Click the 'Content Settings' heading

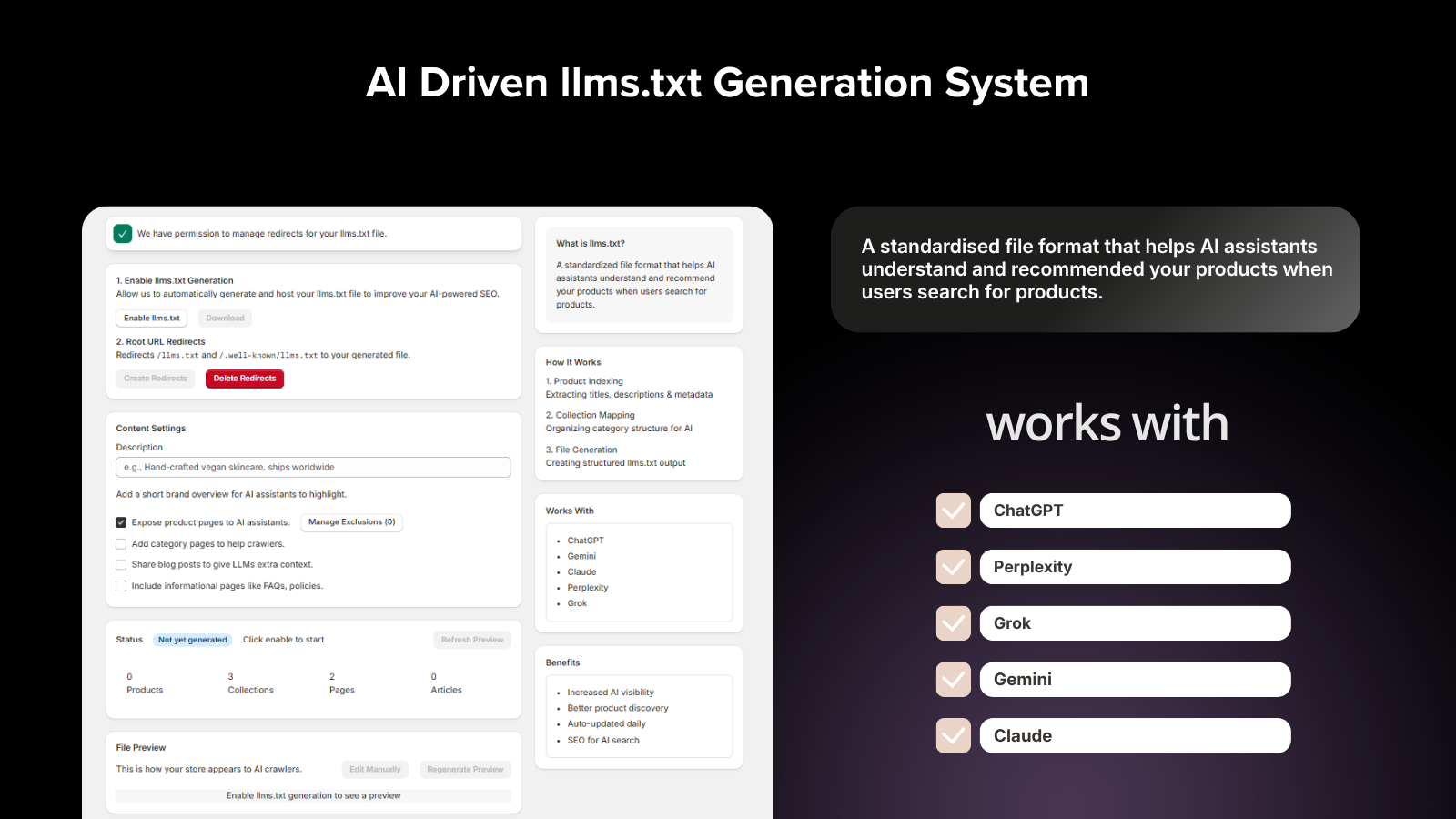(x=151, y=429)
